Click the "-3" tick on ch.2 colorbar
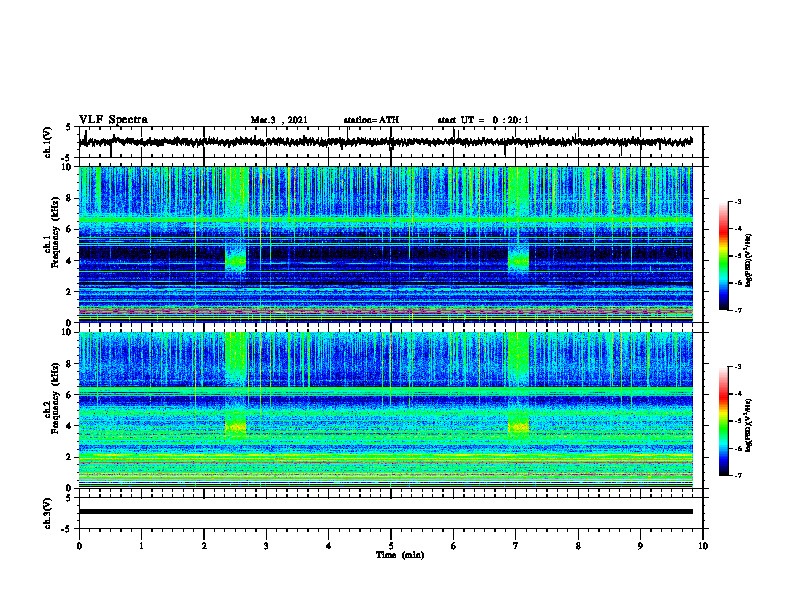This screenshot has height=612, width=792. [738, 367]
